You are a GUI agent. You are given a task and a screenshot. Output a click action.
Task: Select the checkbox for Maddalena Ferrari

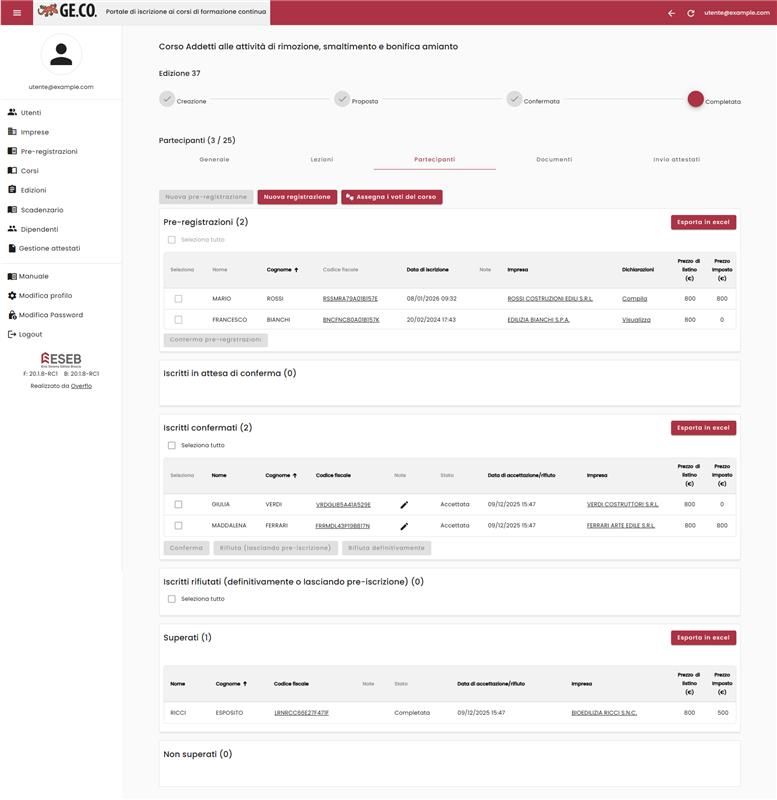coord(178,525)
